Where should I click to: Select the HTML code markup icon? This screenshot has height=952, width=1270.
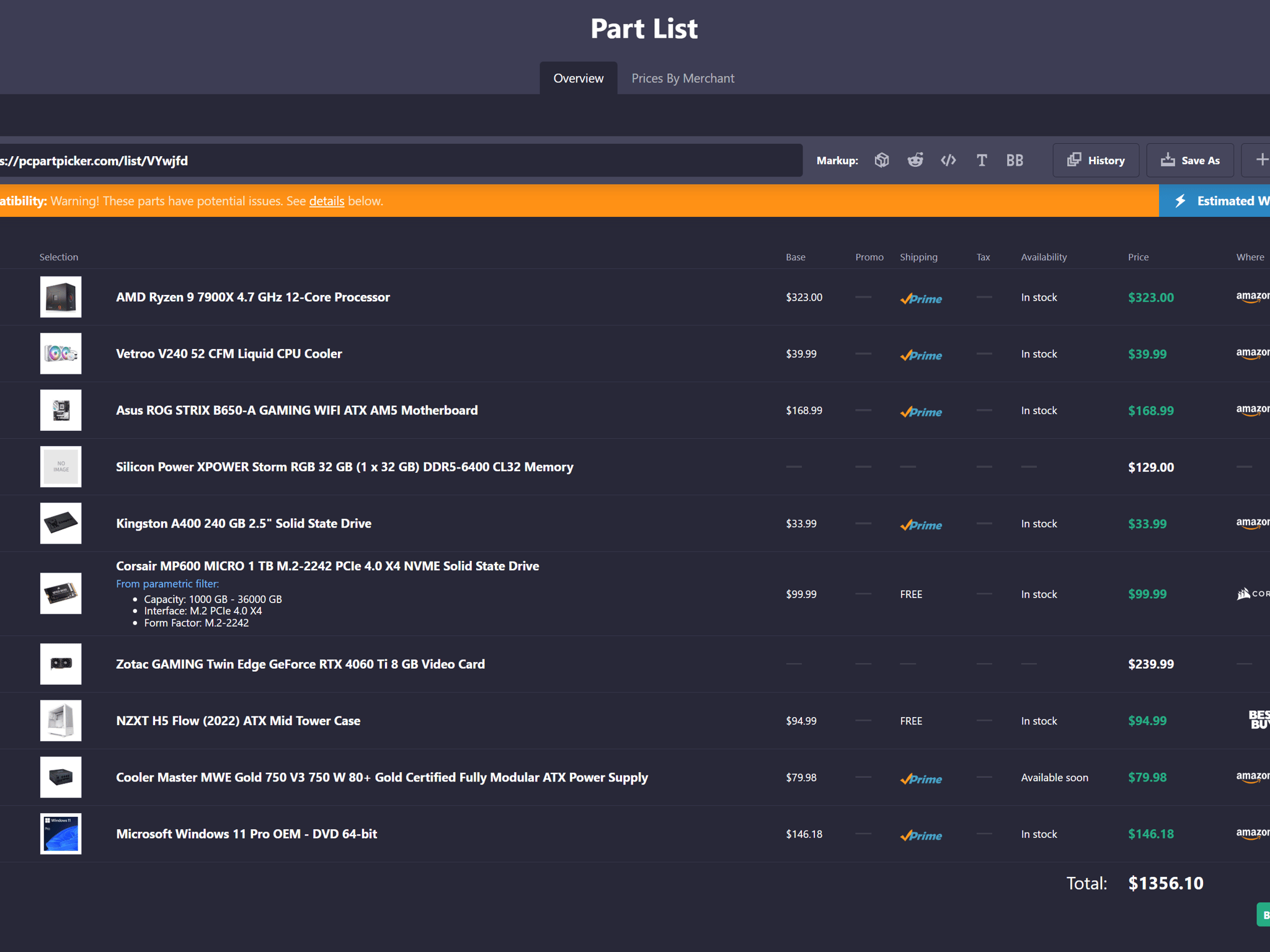point(948,161)
